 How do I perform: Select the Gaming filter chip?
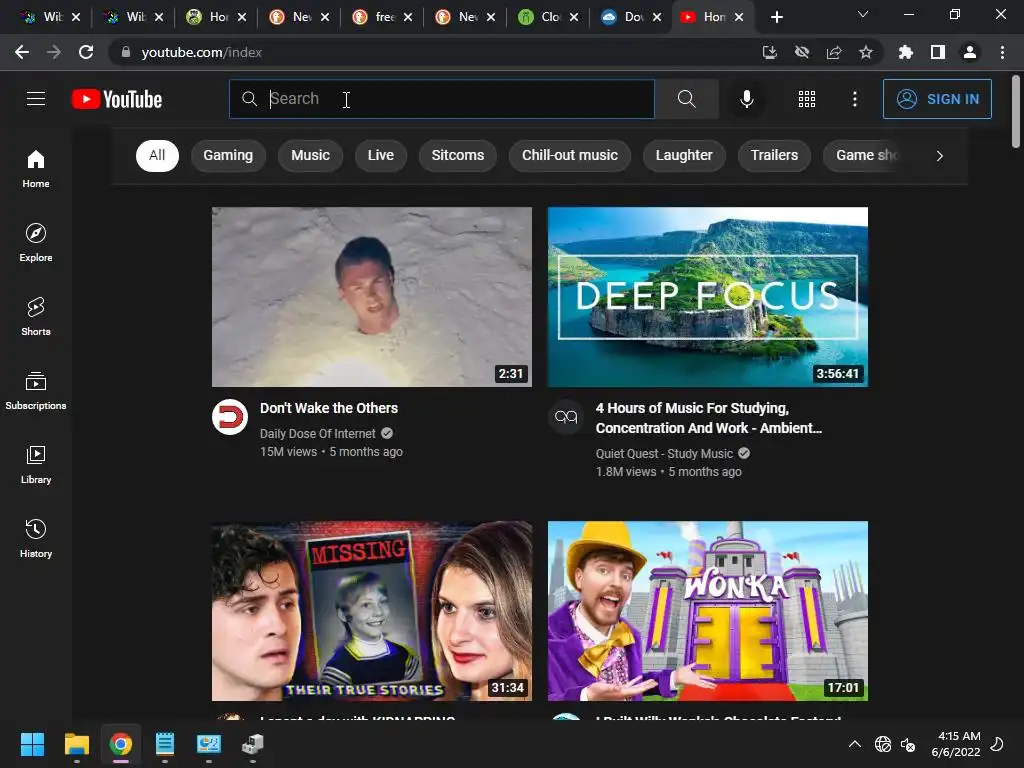coord(228,155)
